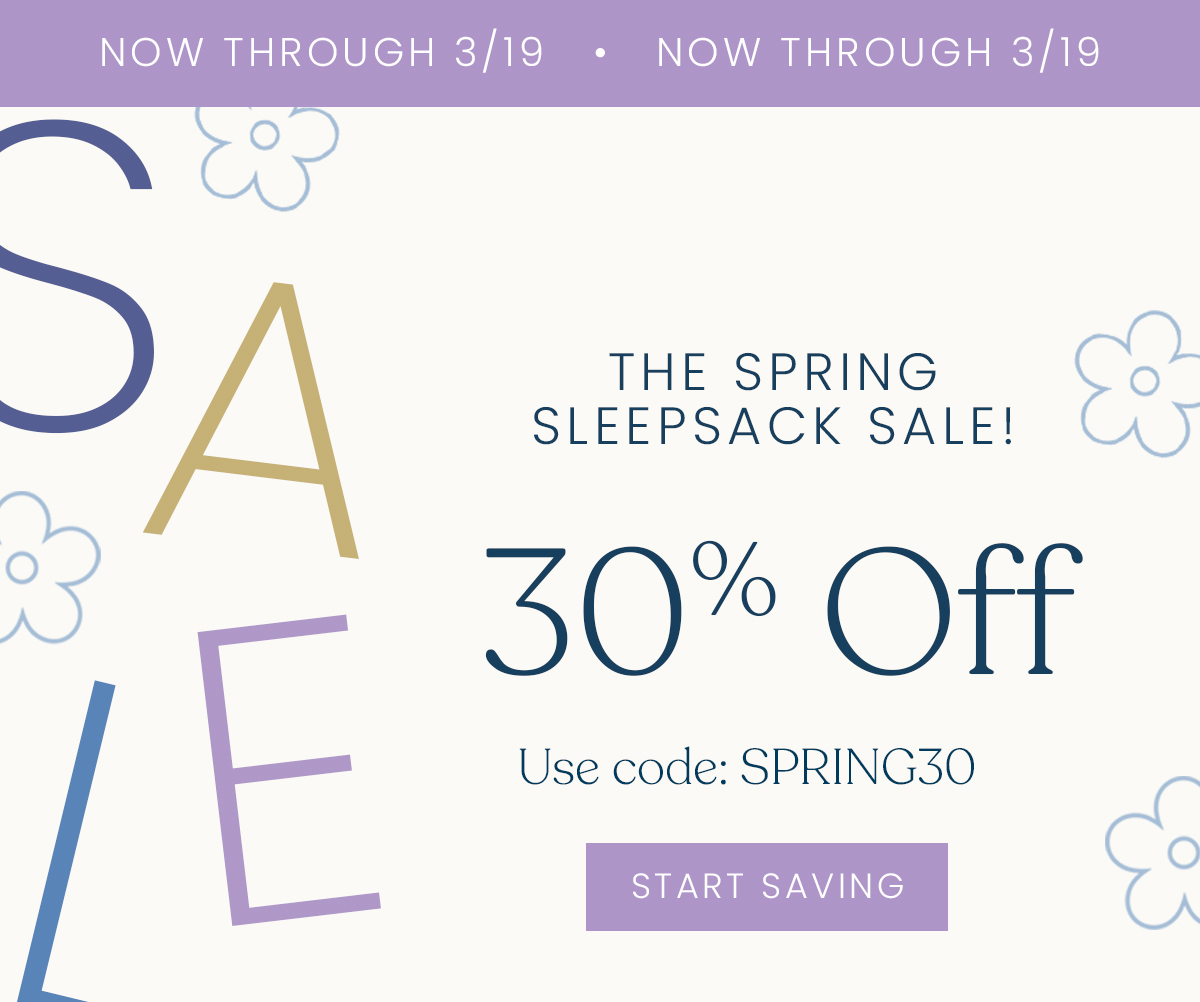Click the START SAVING button

coord(767,887)
